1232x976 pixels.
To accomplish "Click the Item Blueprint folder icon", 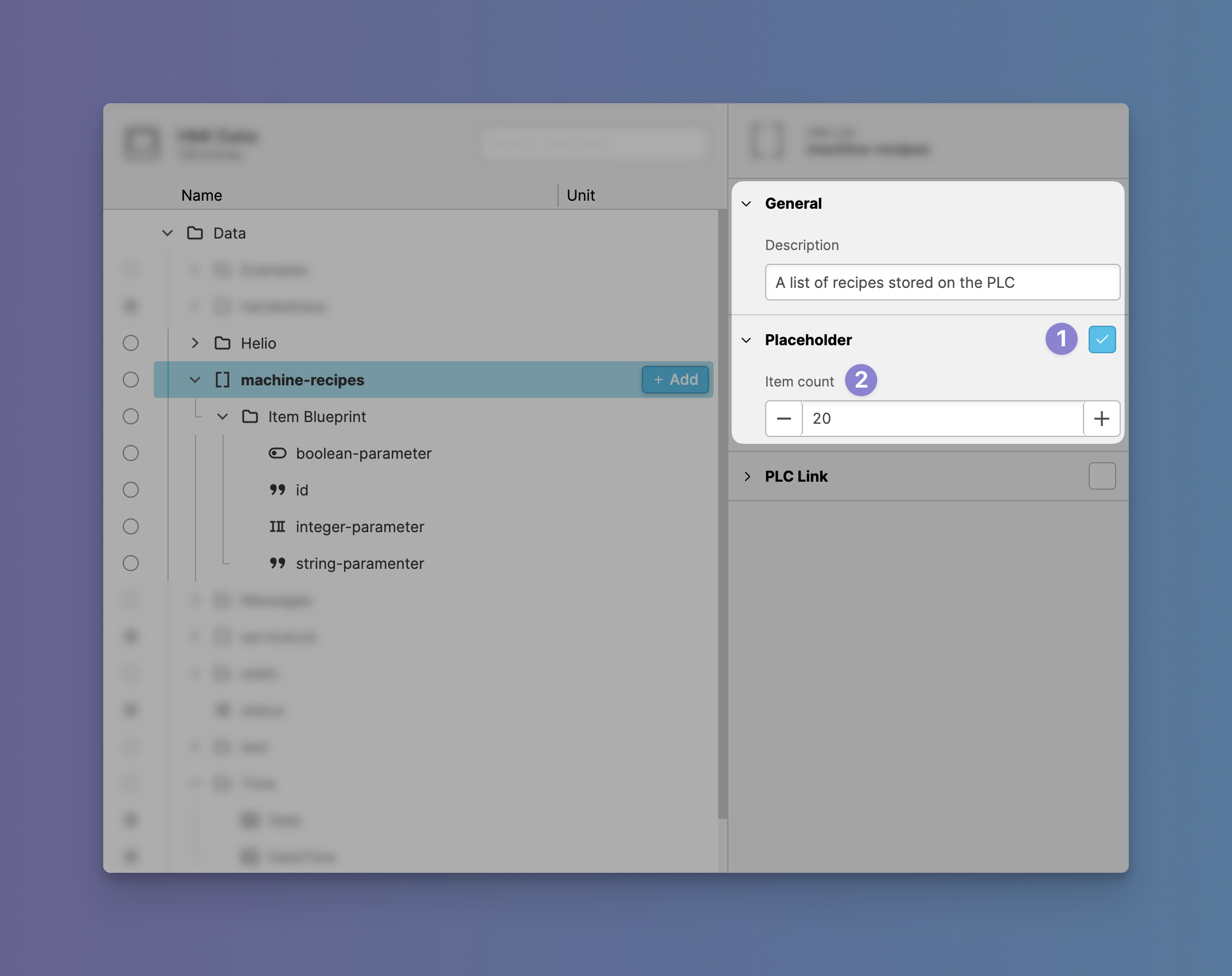I will [x=250, y=416].
